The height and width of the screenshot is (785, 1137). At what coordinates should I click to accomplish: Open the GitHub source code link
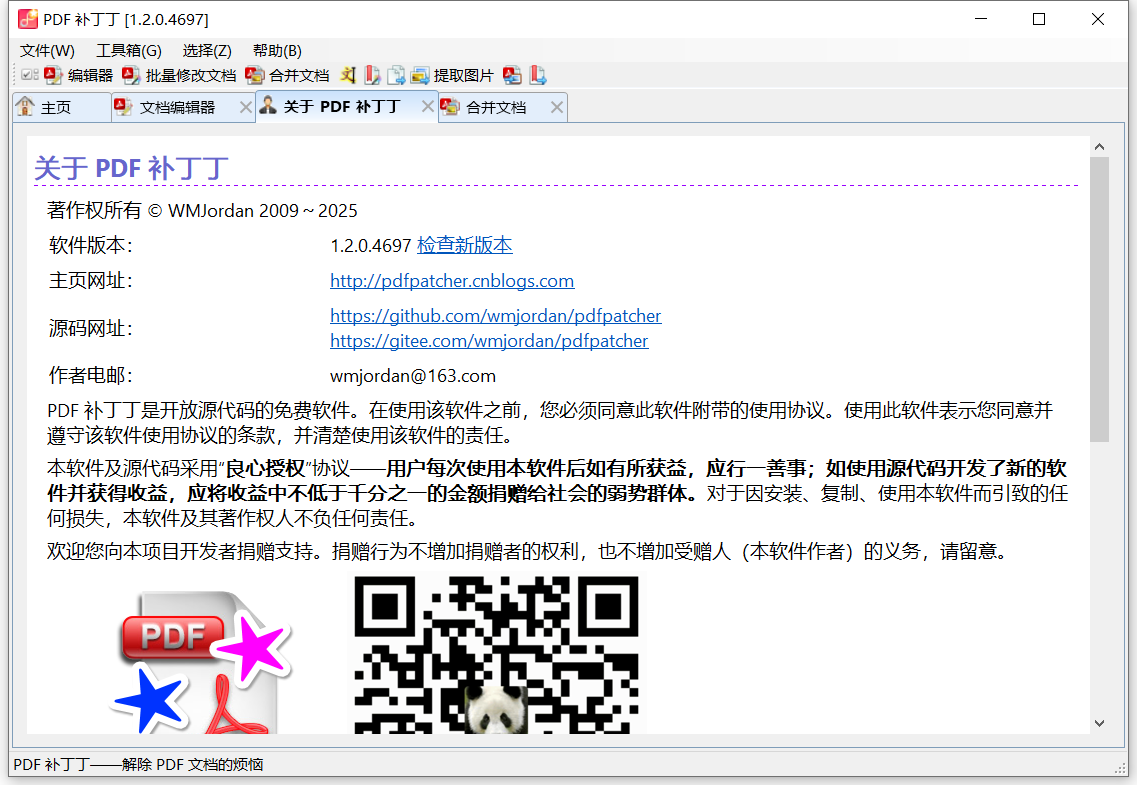point(495,316)
